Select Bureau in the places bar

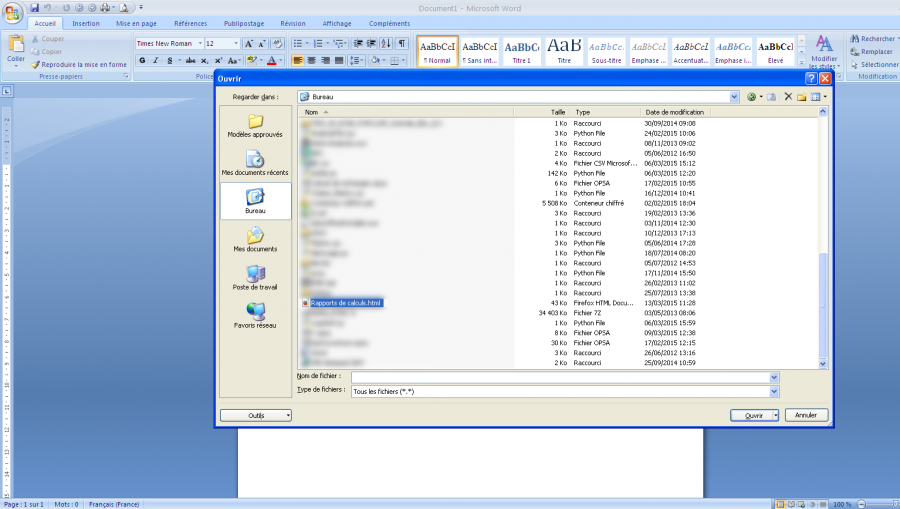point(255,201)
